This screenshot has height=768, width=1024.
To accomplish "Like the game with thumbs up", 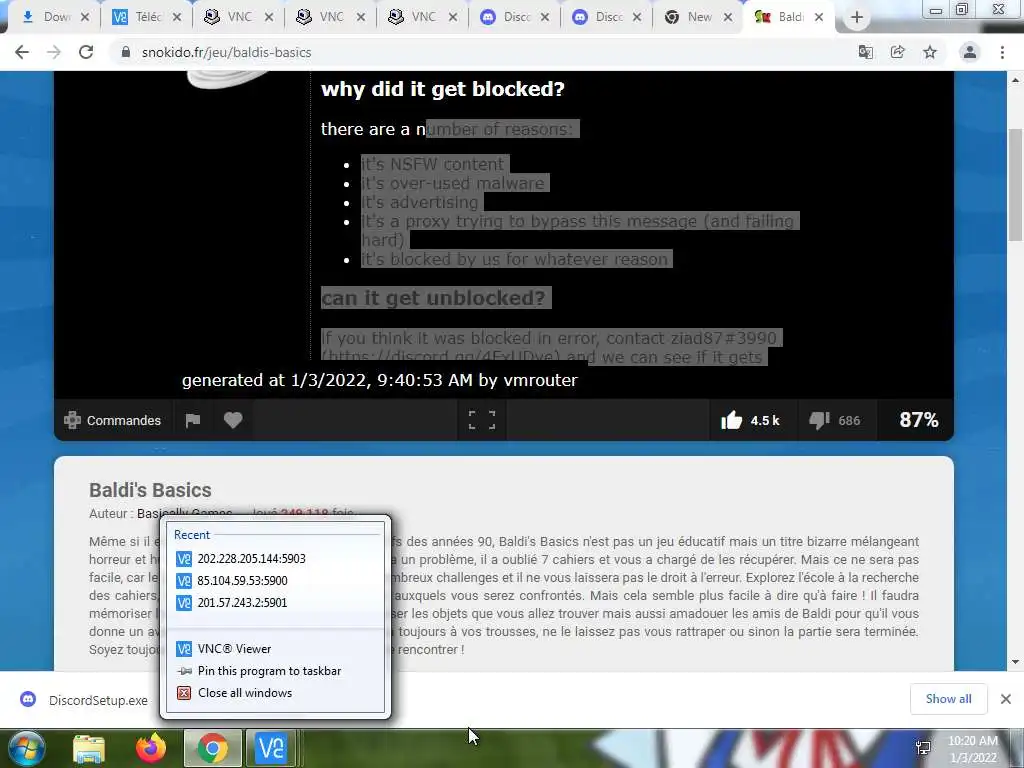I will [750, 421].
